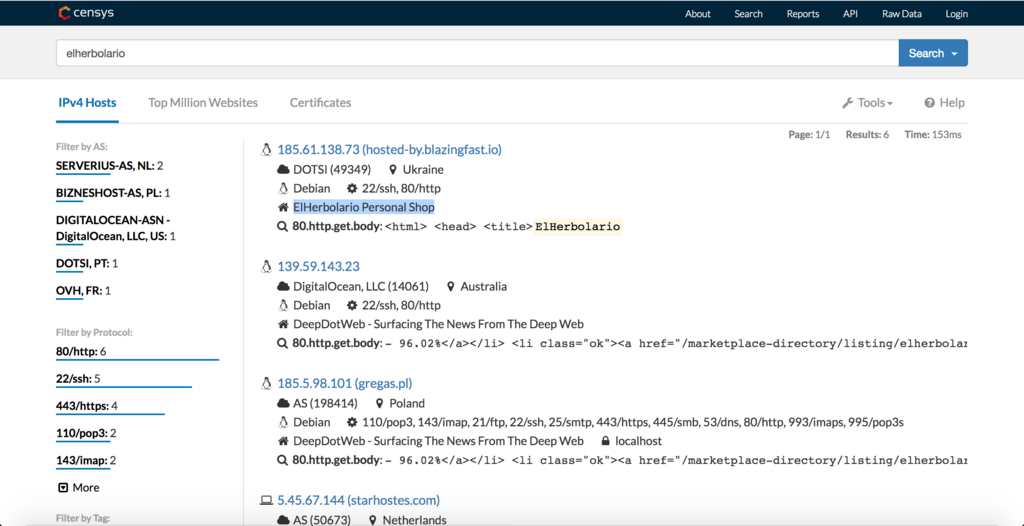1024x526 pixels.
Task: Open the Search button dropdown caret
Action: (x=955, y=54)
